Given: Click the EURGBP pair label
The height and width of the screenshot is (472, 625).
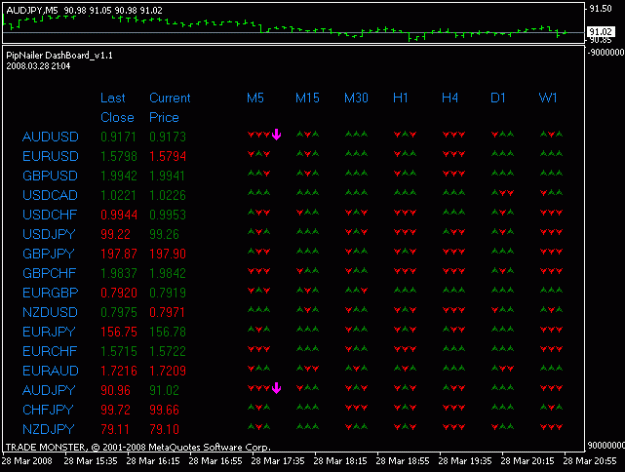Looking at the screenshot, I should pos(50,293).
